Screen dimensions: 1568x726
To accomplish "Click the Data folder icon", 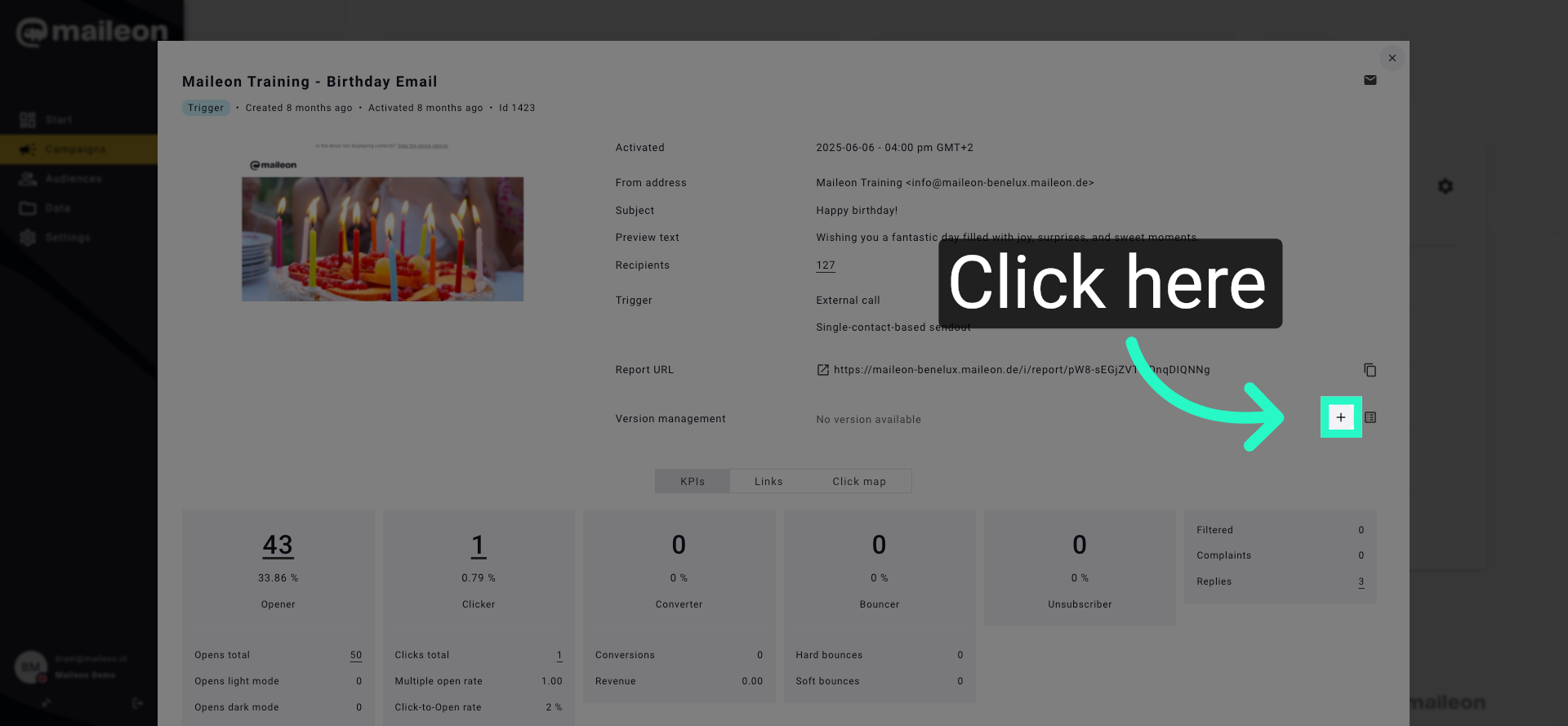I will (28, 208).
